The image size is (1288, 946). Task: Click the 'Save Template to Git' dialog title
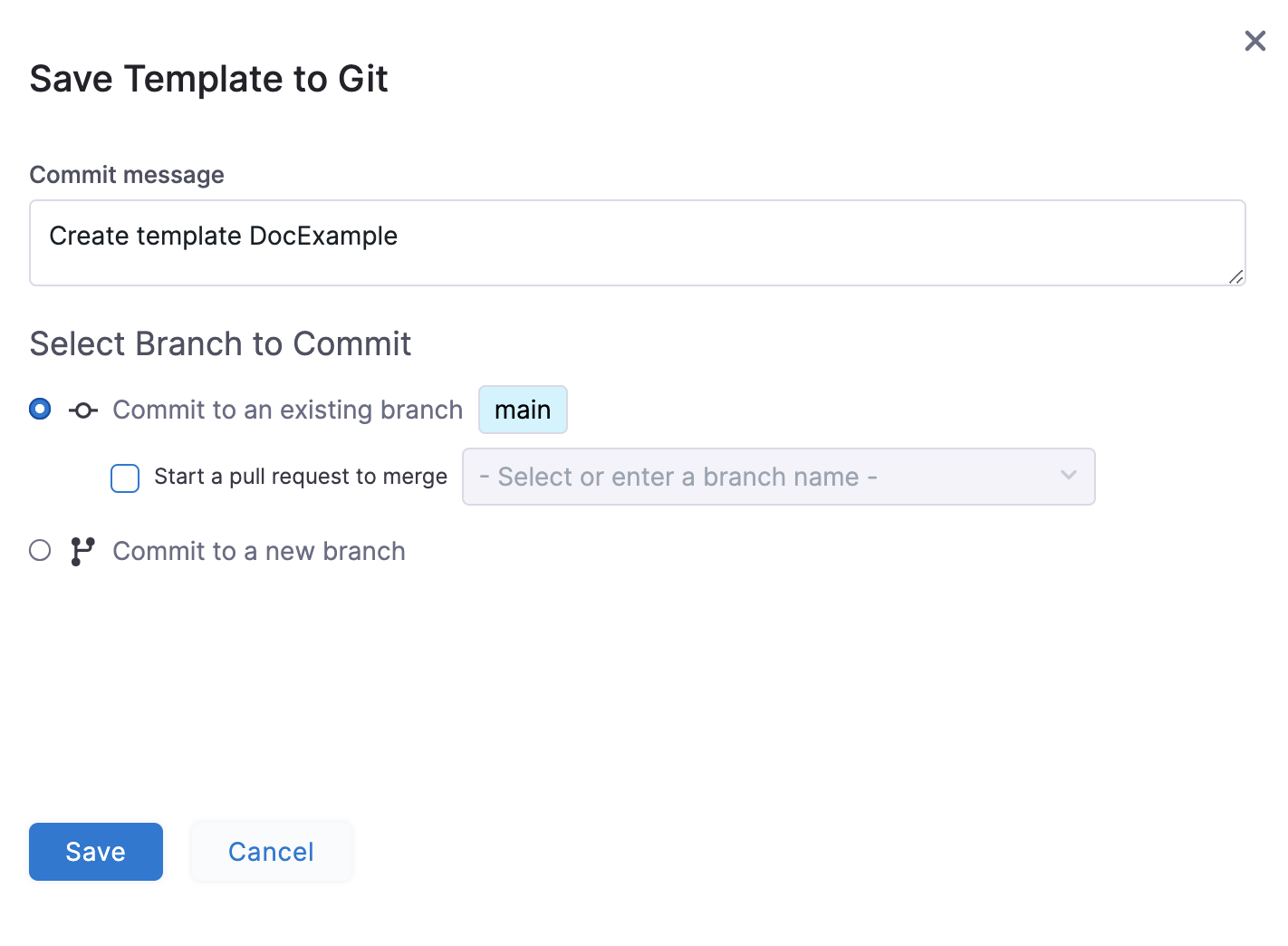point(208,79)
